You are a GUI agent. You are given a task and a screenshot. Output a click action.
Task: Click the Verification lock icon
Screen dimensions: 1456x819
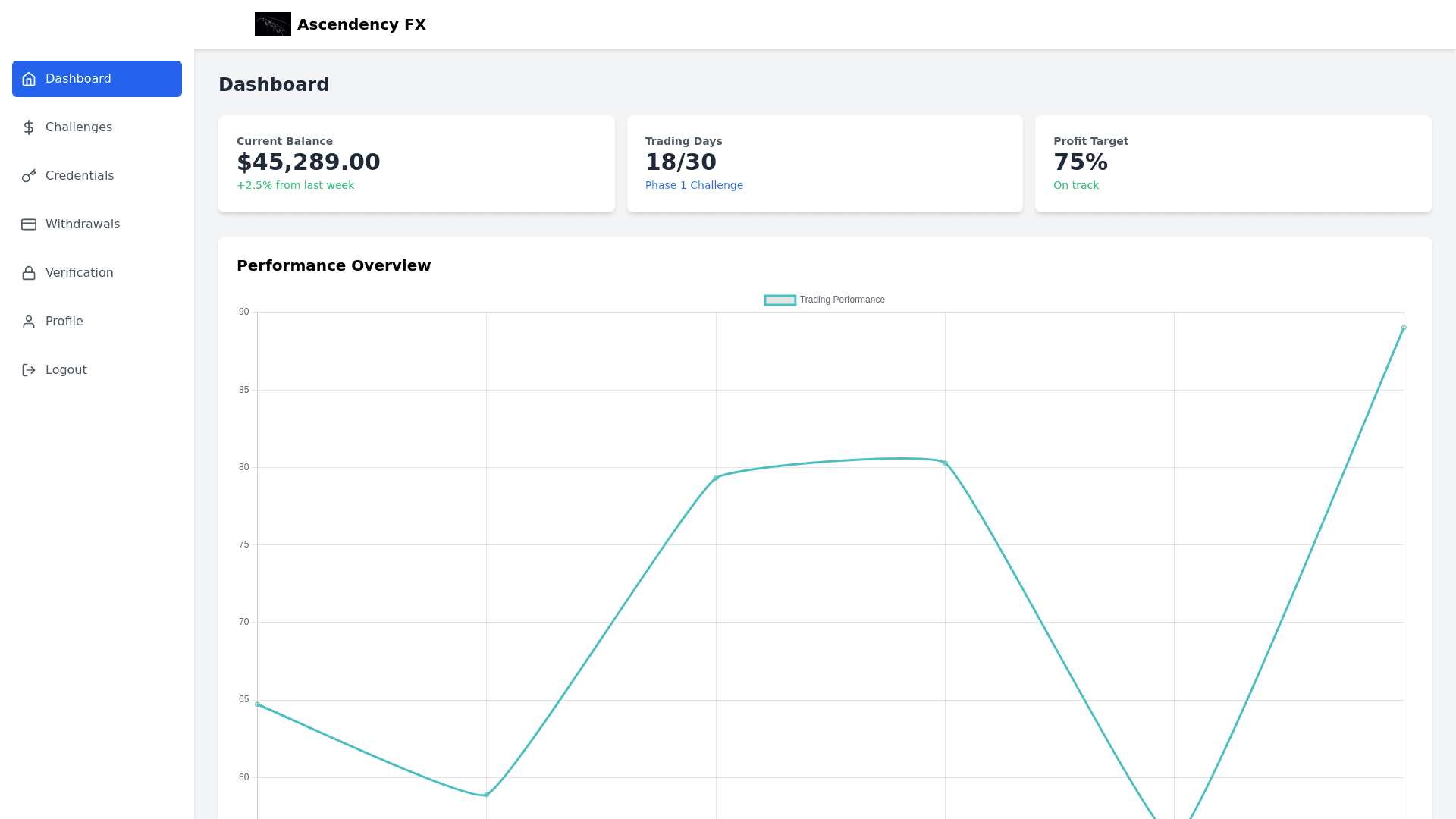pyautogui.click(x=29, y=273)
